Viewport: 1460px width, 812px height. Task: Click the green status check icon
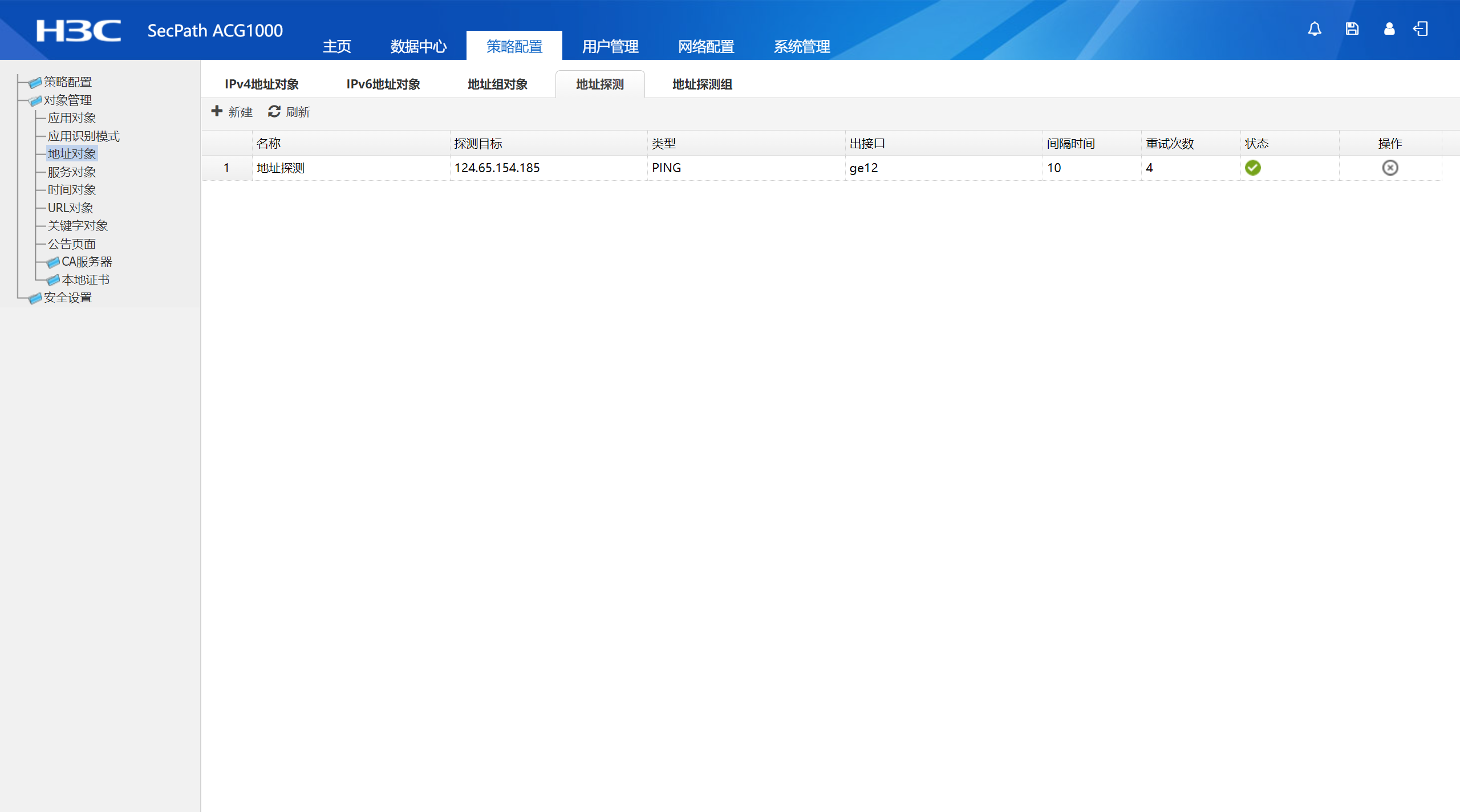1252,168
